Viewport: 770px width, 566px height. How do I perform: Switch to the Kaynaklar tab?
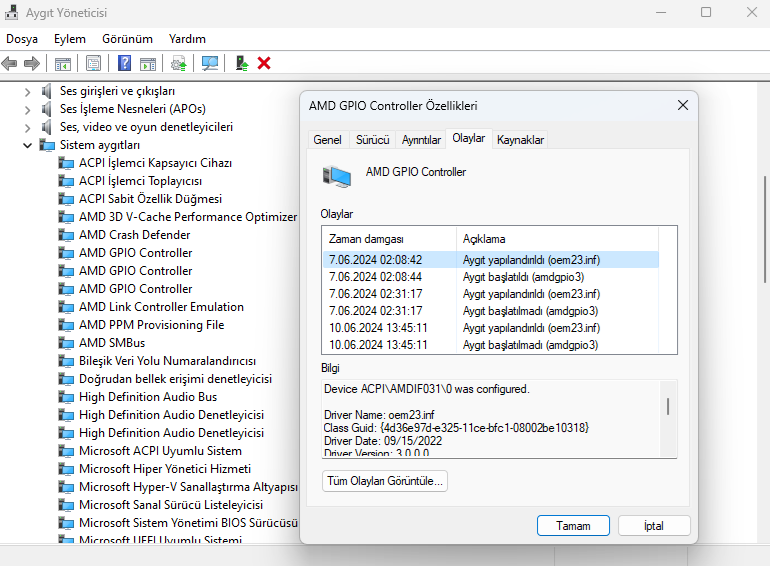tap(520, 140)
